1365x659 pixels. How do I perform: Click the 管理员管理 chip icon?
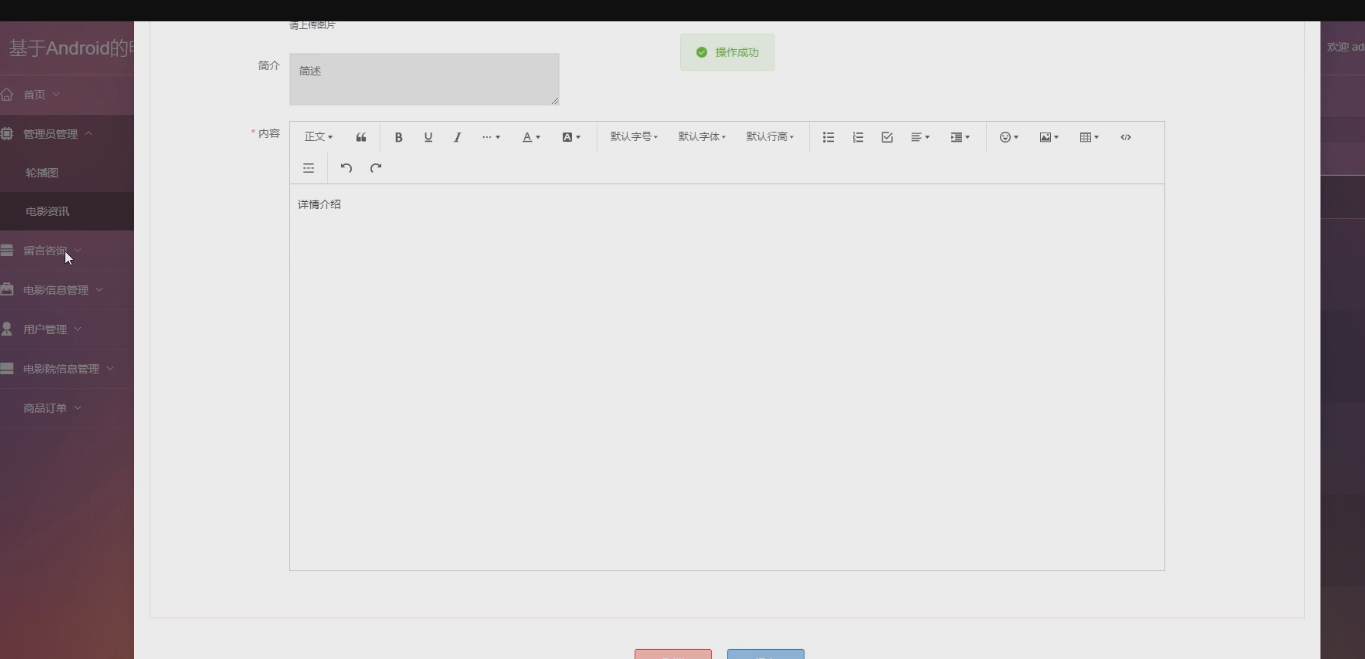coord(7,134)
